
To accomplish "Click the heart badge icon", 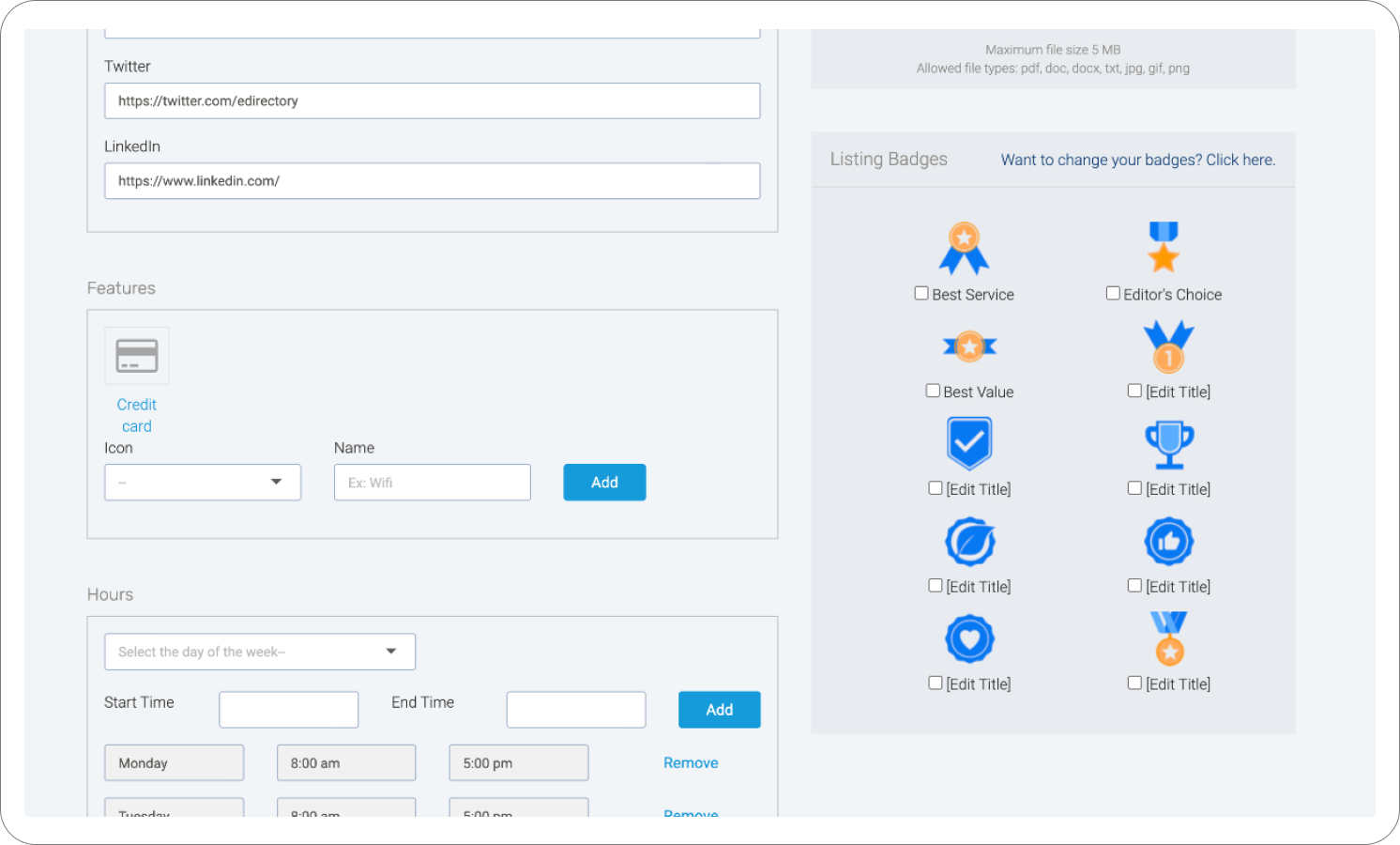I will (x=969, y=639).
